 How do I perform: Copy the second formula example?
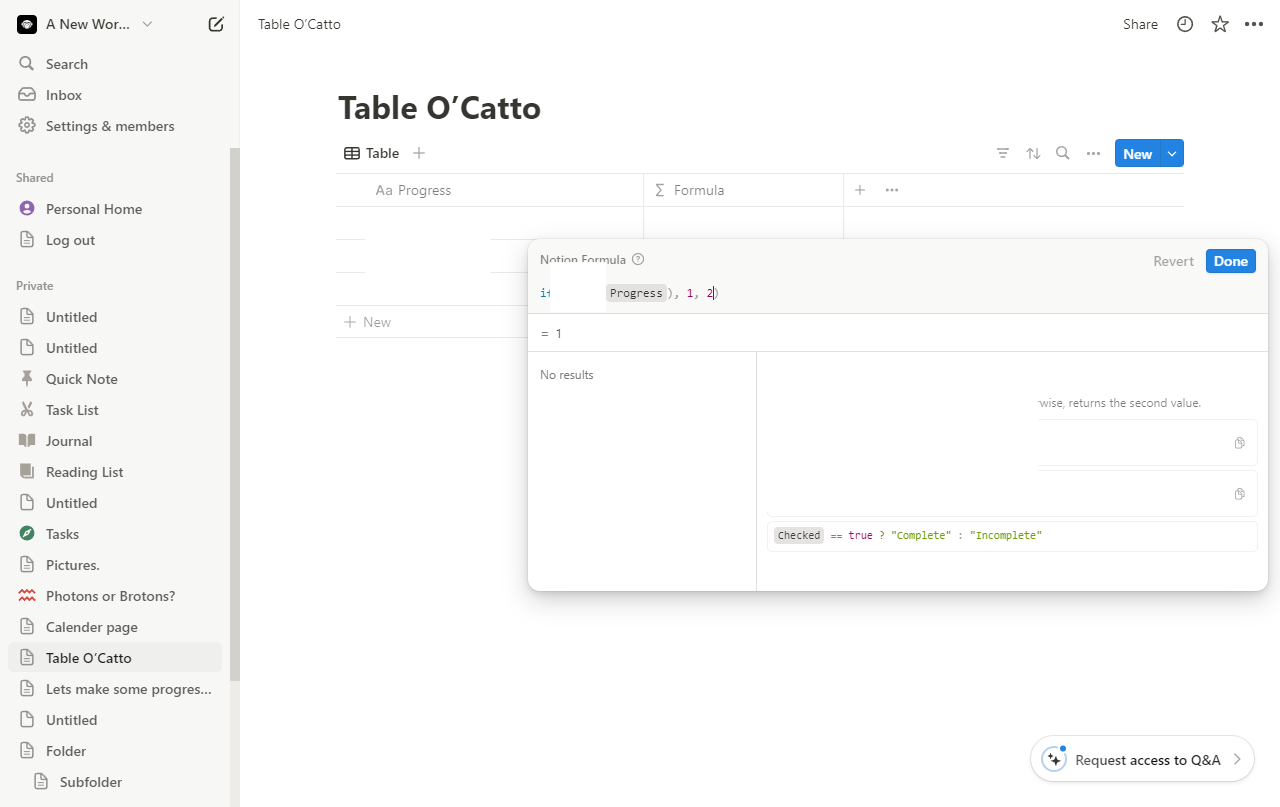[x=1239, y=494]
